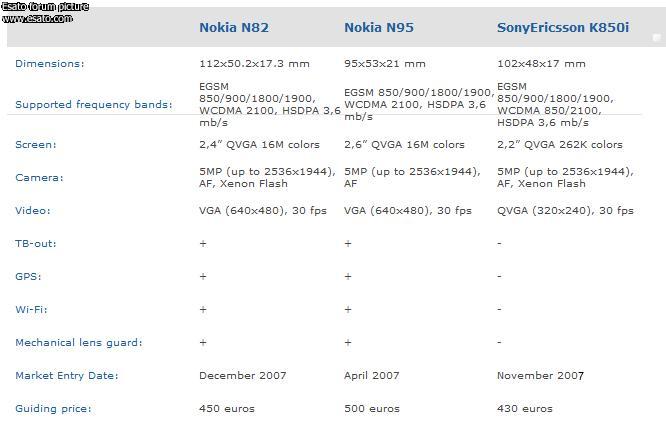This screenshot has width=666, height=429.
Task: Select the Video row label
Action: [33, 211]
